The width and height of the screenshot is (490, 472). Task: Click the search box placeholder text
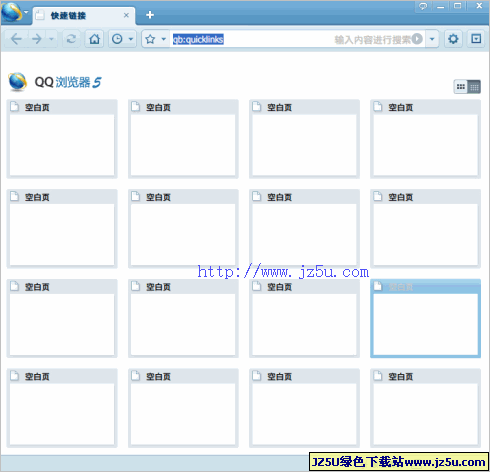pyautogui.click(x=372, y=40)
